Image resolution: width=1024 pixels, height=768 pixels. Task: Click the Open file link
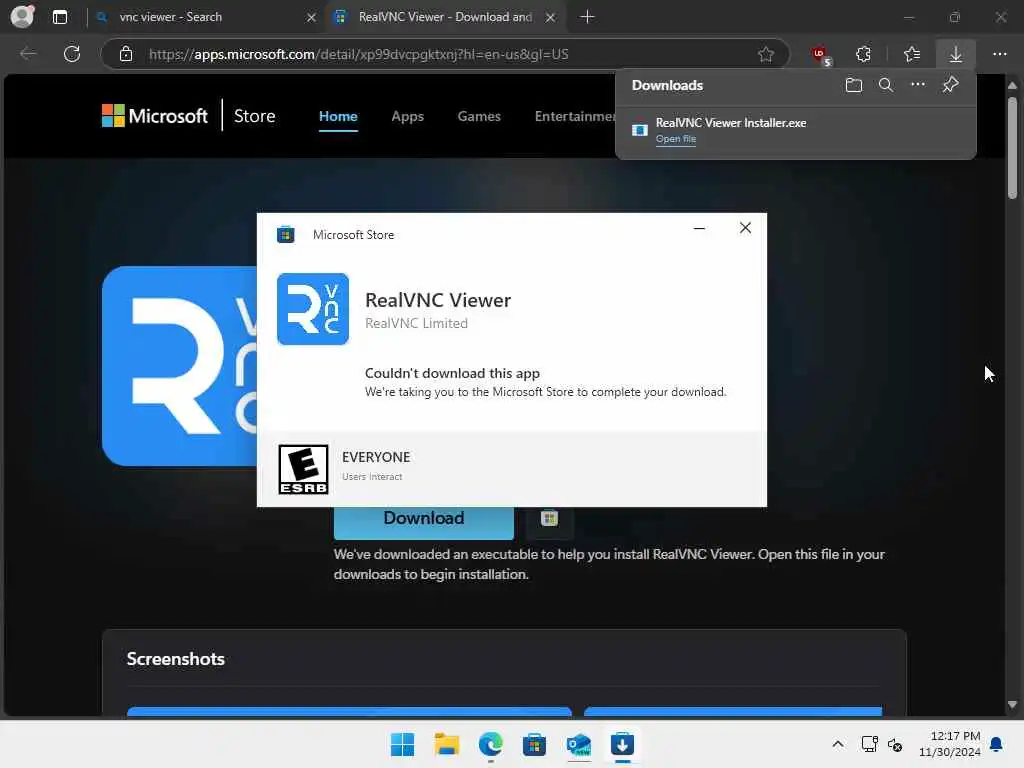(675, 138)
